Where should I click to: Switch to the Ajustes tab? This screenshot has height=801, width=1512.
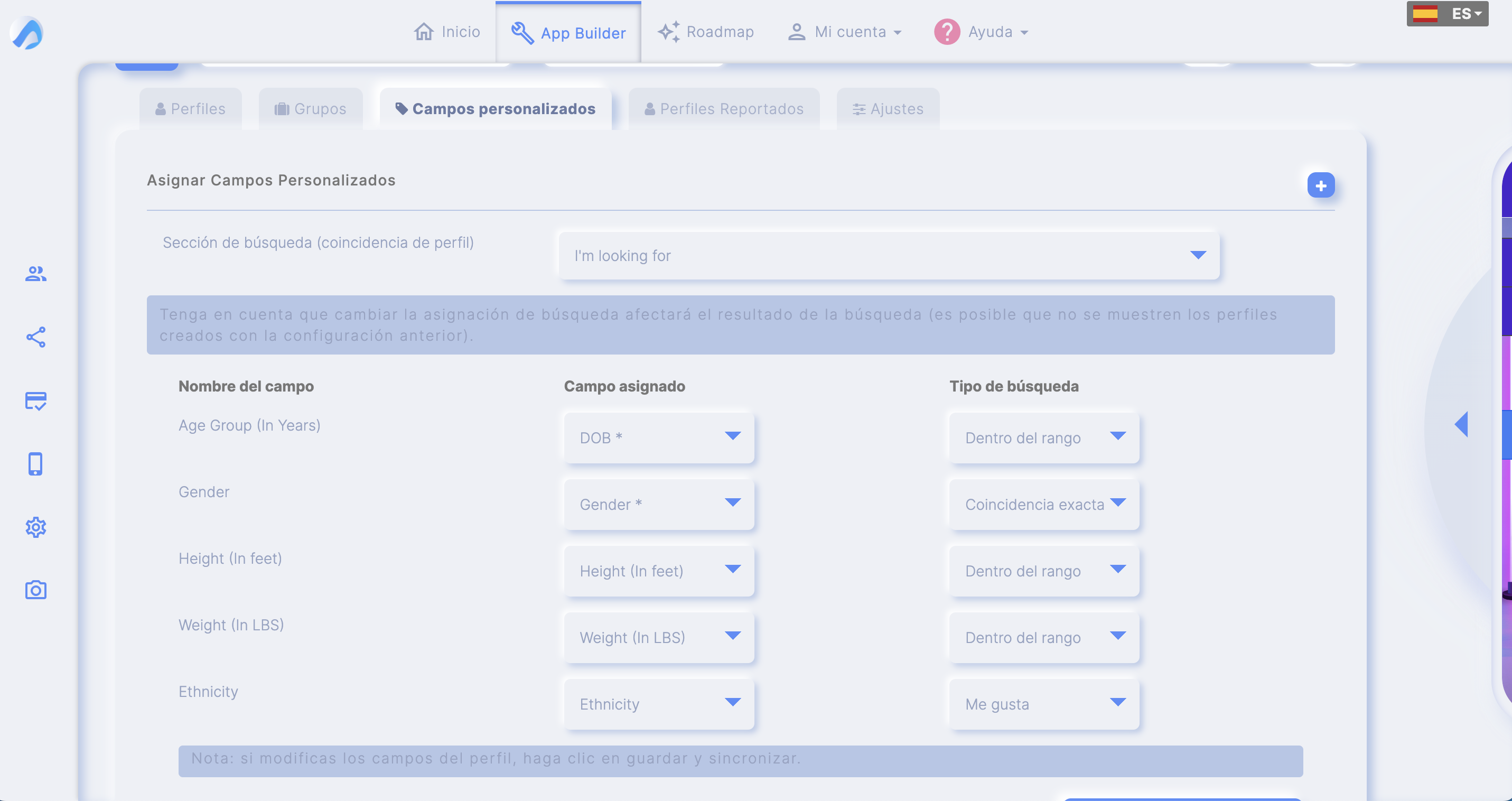pyautogui.click(x=888, y=109)
